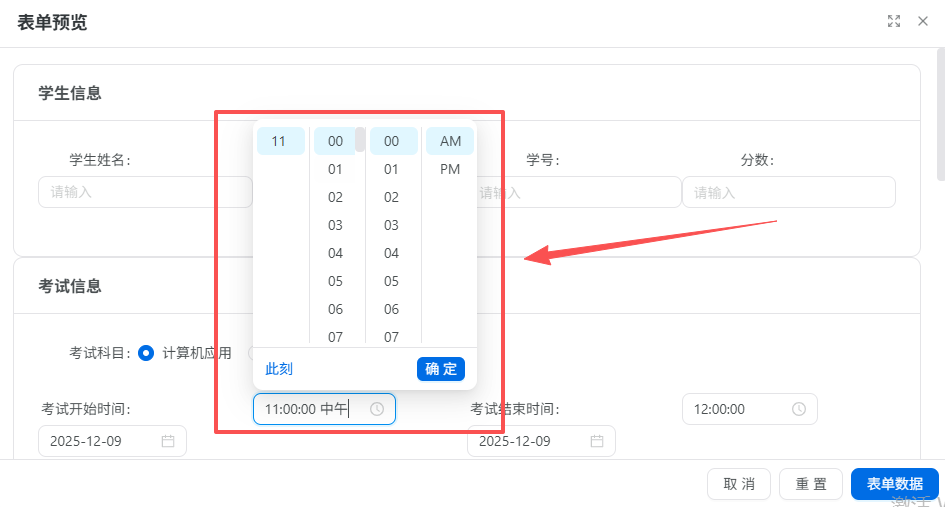The image size is (945, 507).
Task: Click the clock icon in 12:00:00 end time field
Action: (799, 409)
